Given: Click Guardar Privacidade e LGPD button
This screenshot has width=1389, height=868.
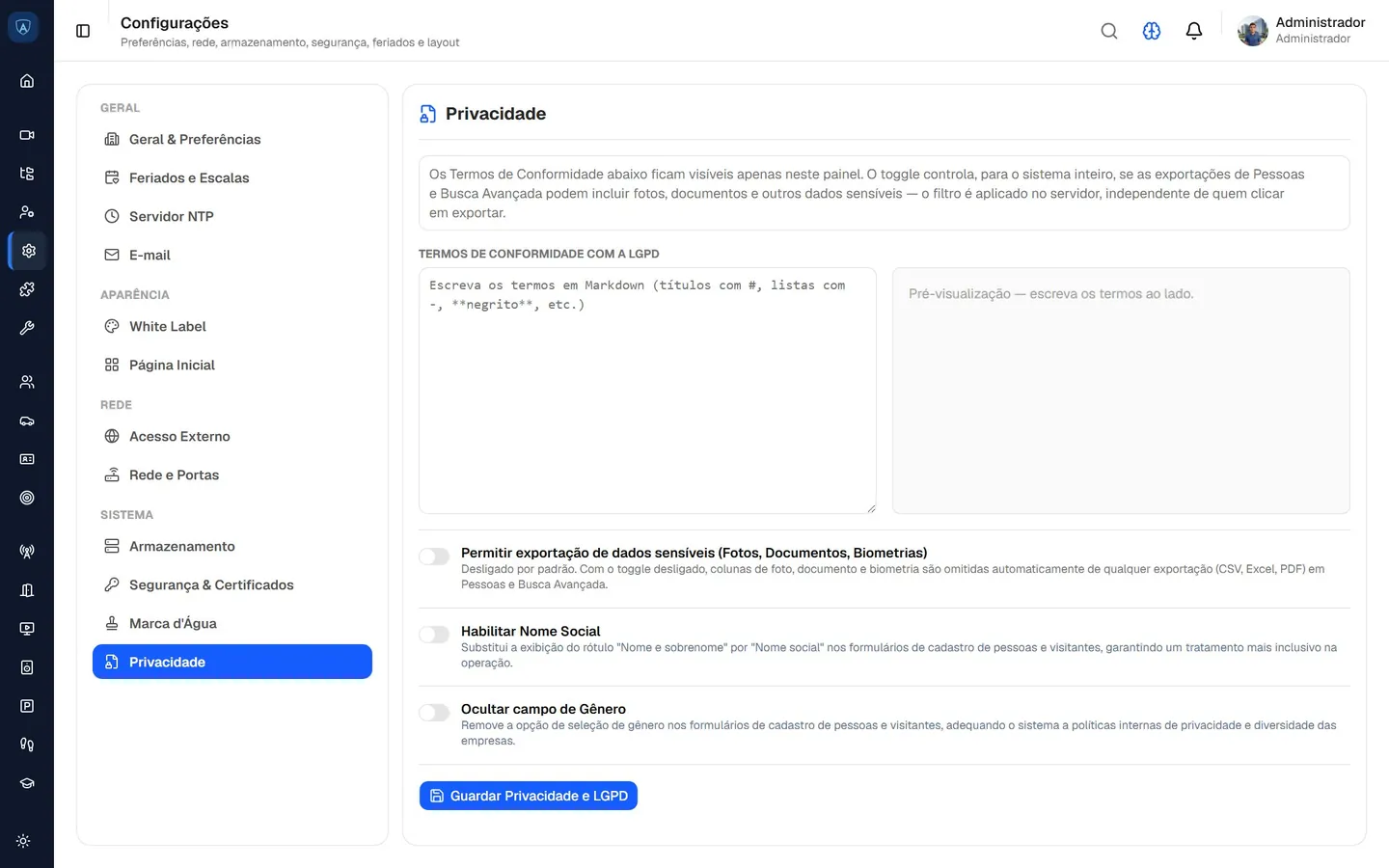Looking at the screenshot, I should tap(529, 796).
